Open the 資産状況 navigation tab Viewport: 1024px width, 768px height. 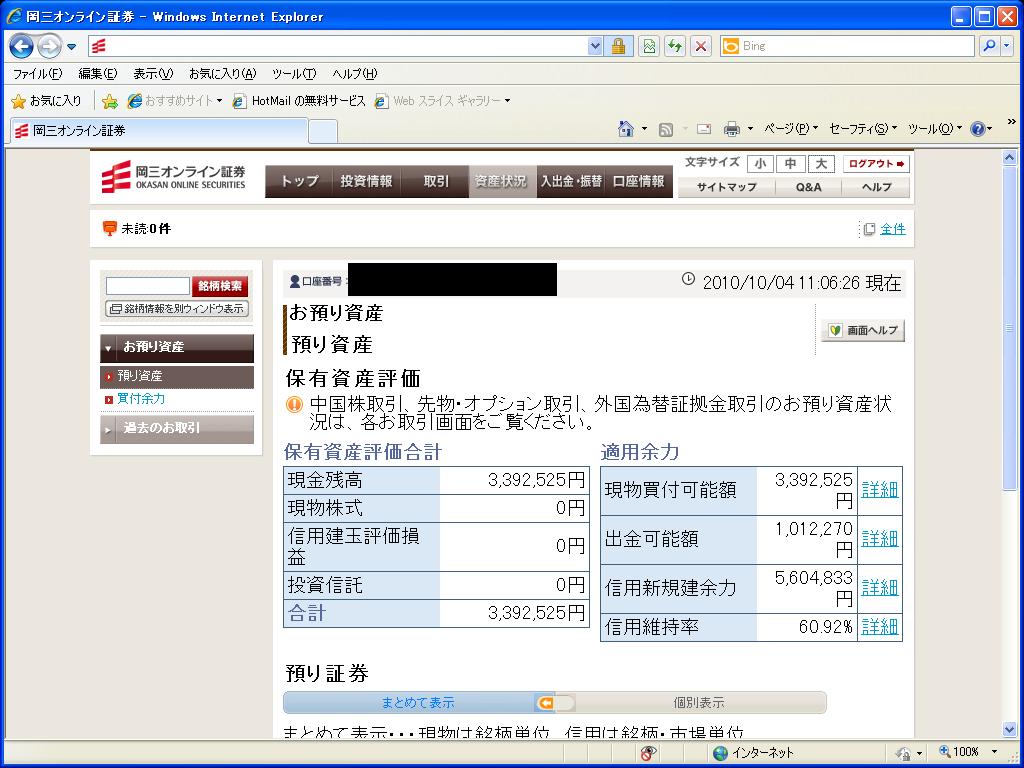pyautogui.click(x=503, y=182)
